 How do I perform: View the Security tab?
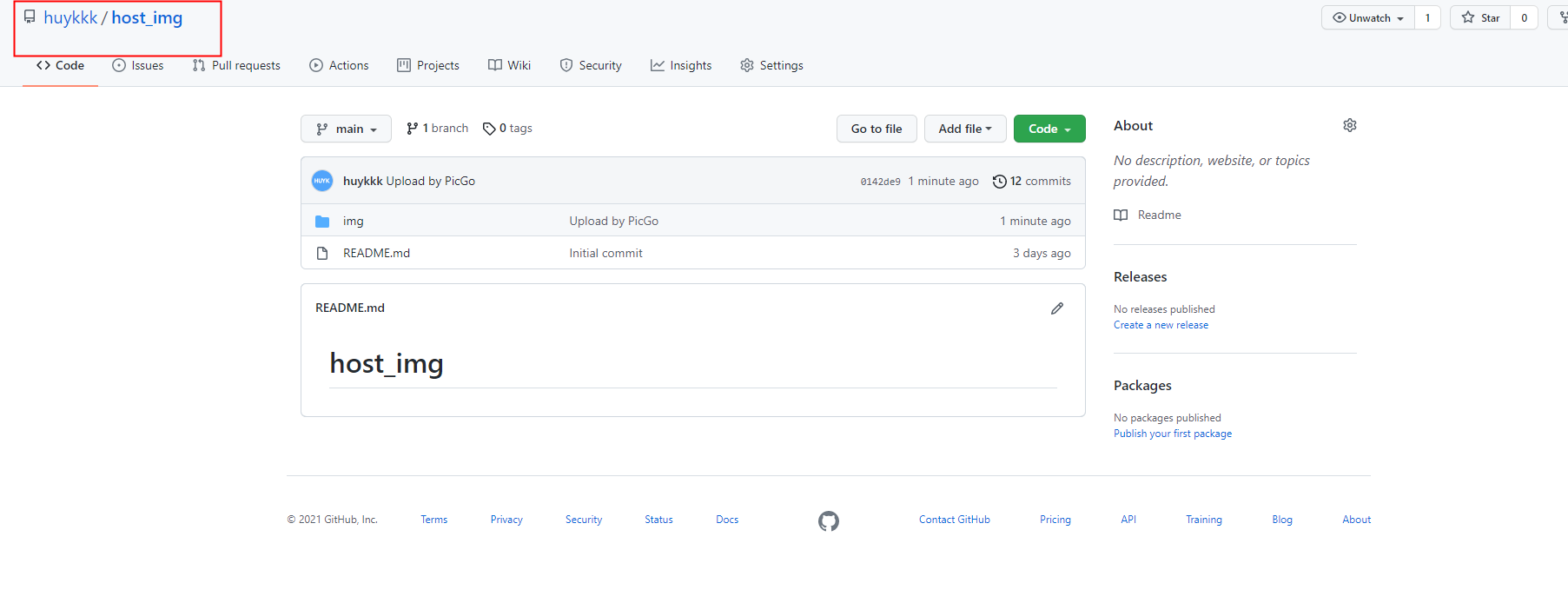pyautogui.click(x=591, y=65)
